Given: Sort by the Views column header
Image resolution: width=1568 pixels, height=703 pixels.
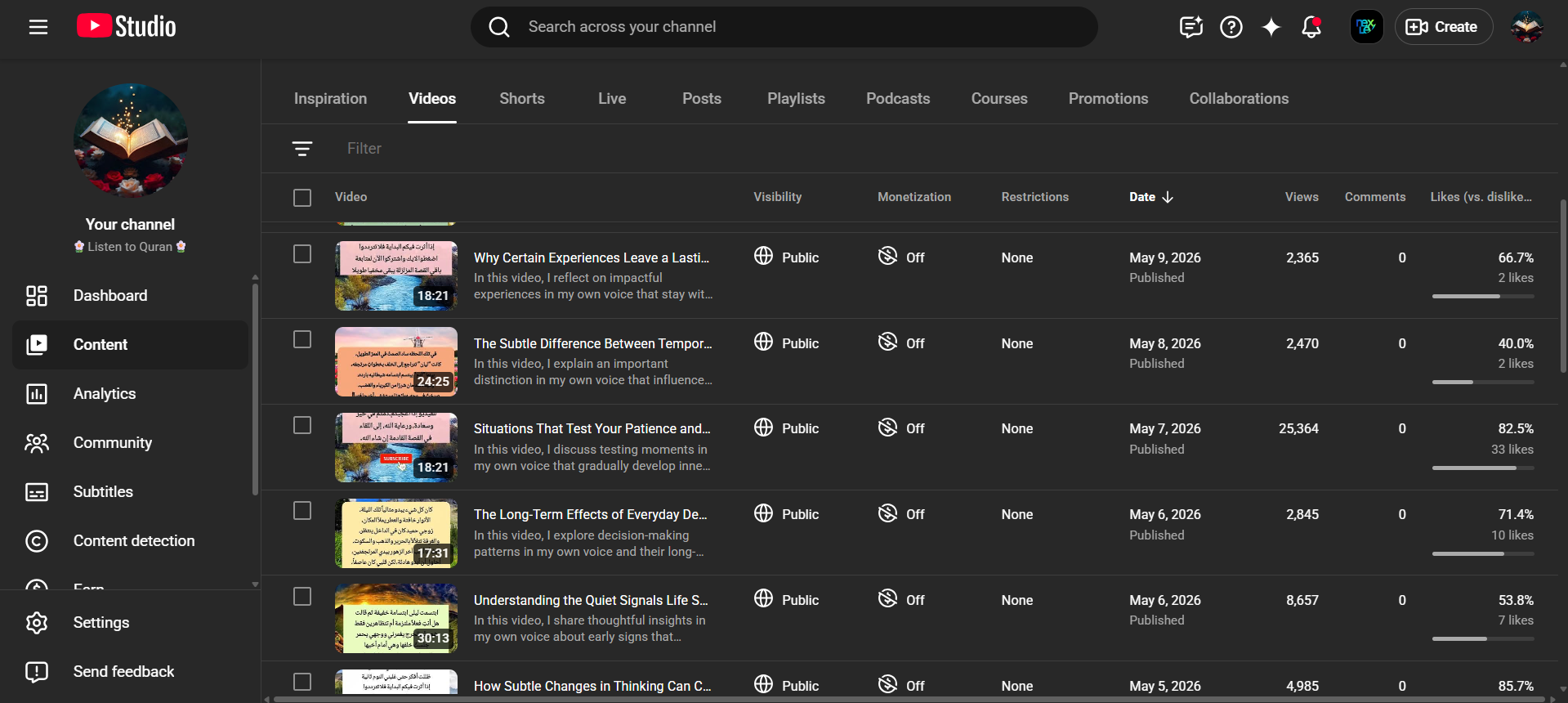Looking at the screenshot, I should point(1302,197).
